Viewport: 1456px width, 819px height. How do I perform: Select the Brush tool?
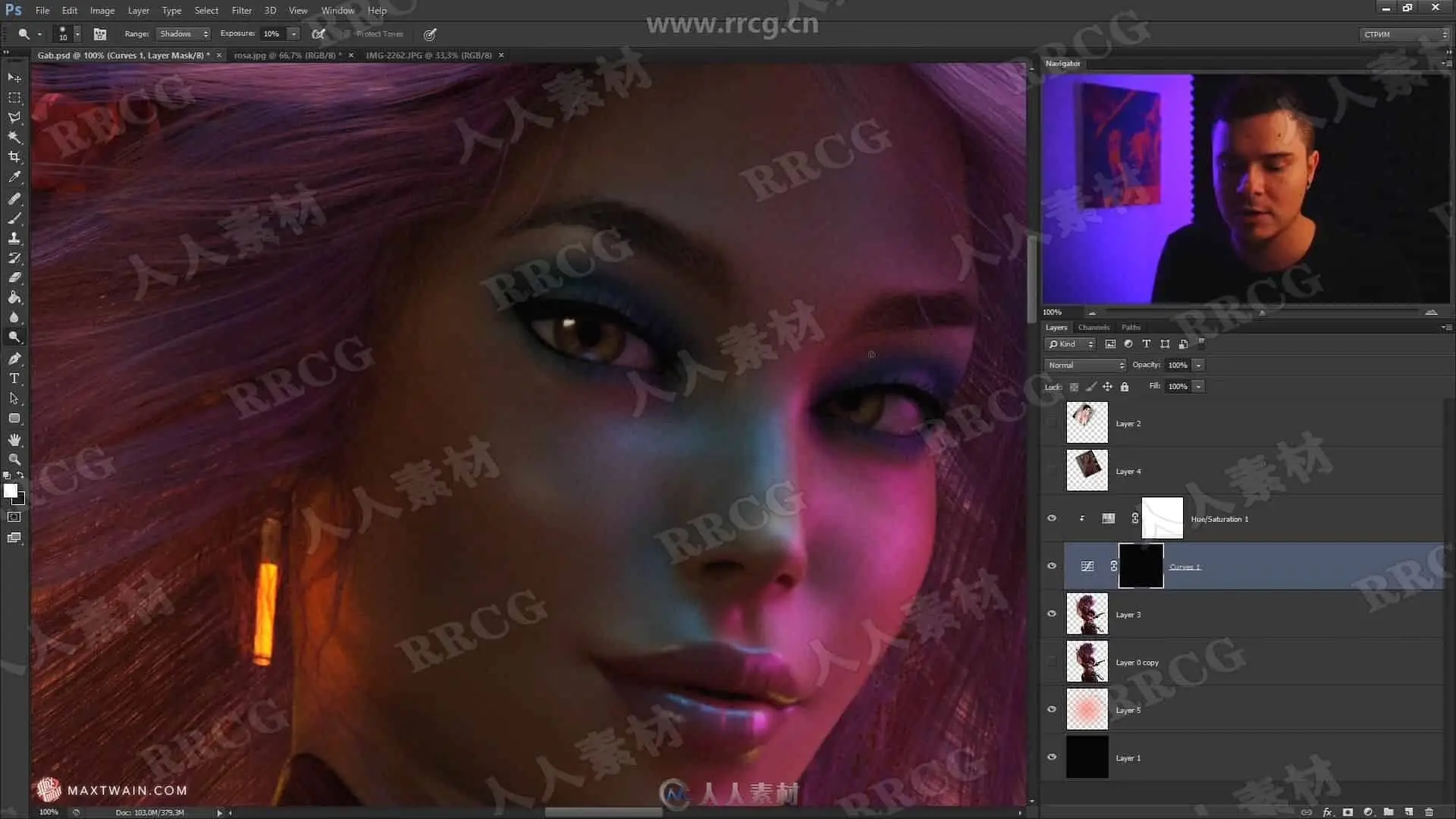click(14, 218)
